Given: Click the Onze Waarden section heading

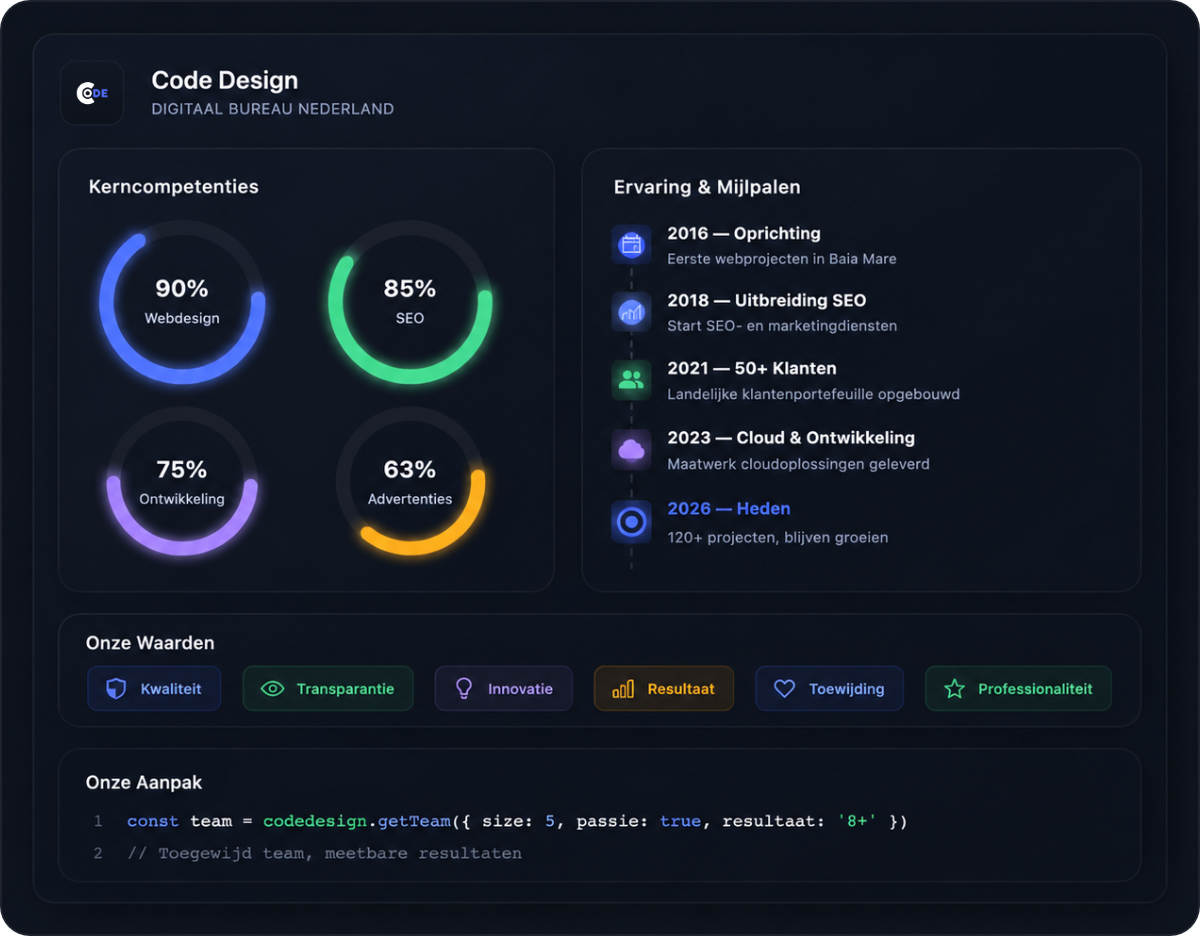Looking at the screenshot, I should coord(150,643).
